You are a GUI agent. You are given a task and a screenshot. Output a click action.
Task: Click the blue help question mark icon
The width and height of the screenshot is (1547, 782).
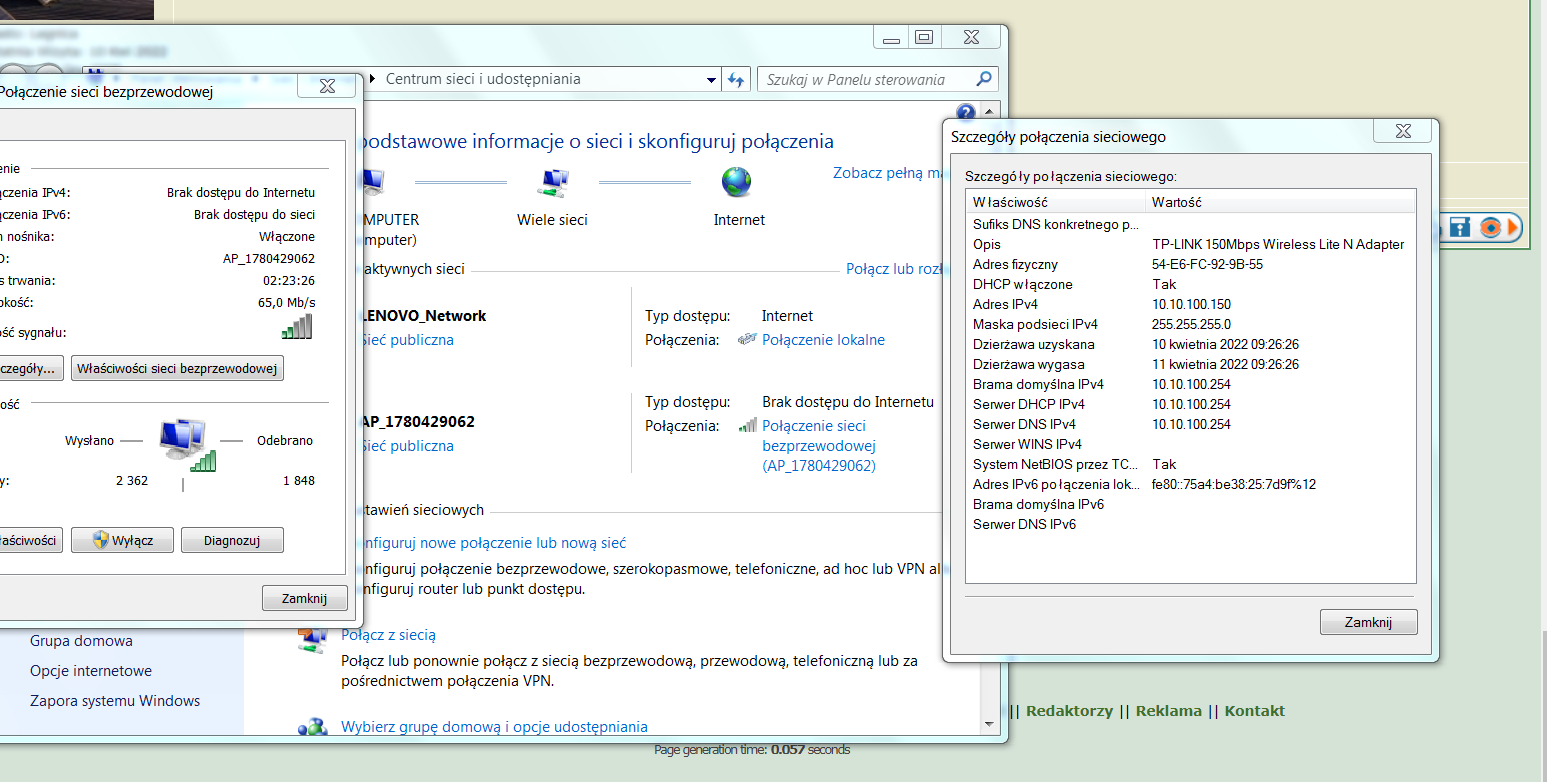coord(965,112)
